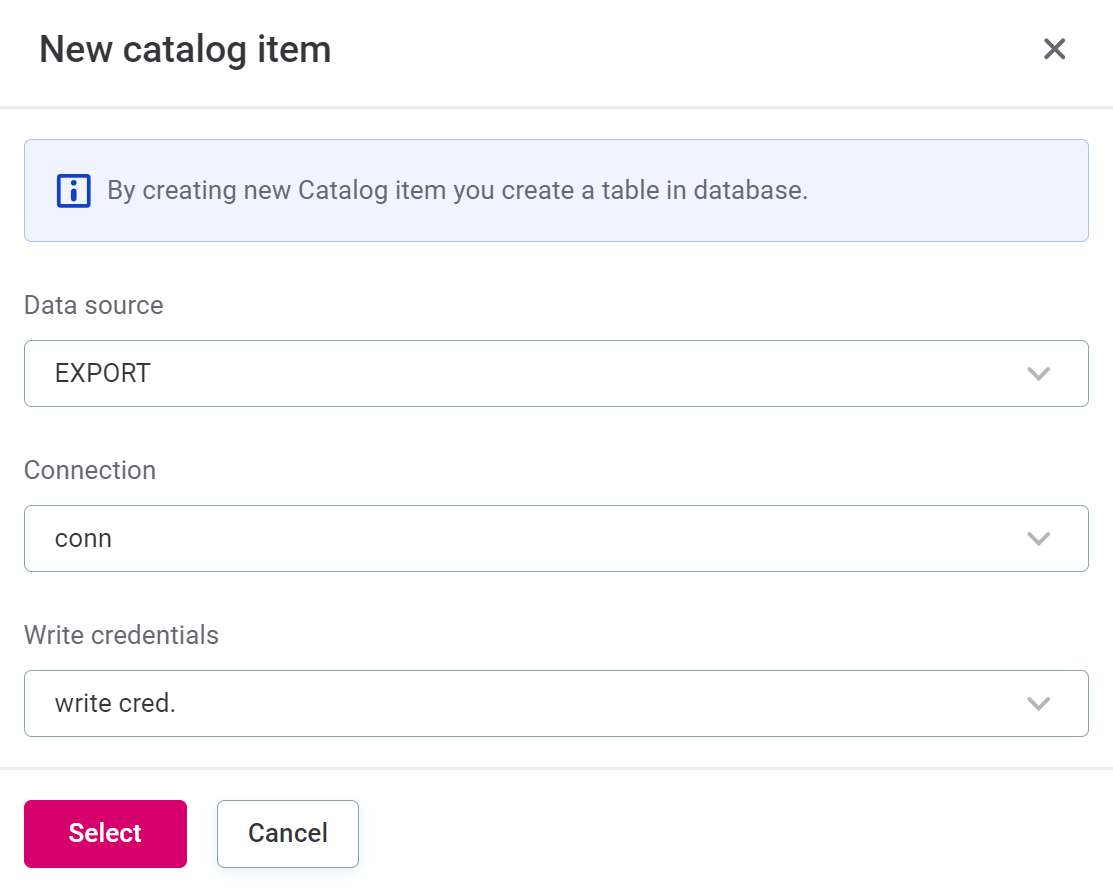Select the EXPORT value in the Data source field

[x=102, y=373]
